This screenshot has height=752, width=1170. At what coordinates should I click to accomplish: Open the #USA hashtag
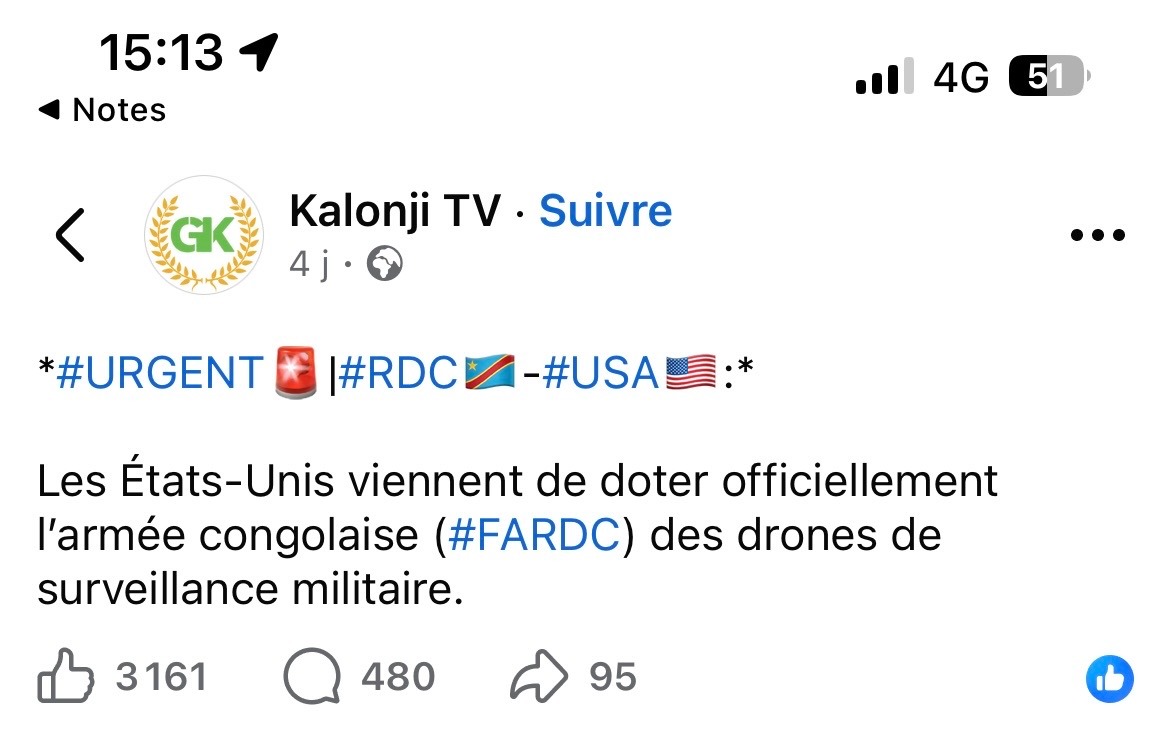(x=601, y=373)
